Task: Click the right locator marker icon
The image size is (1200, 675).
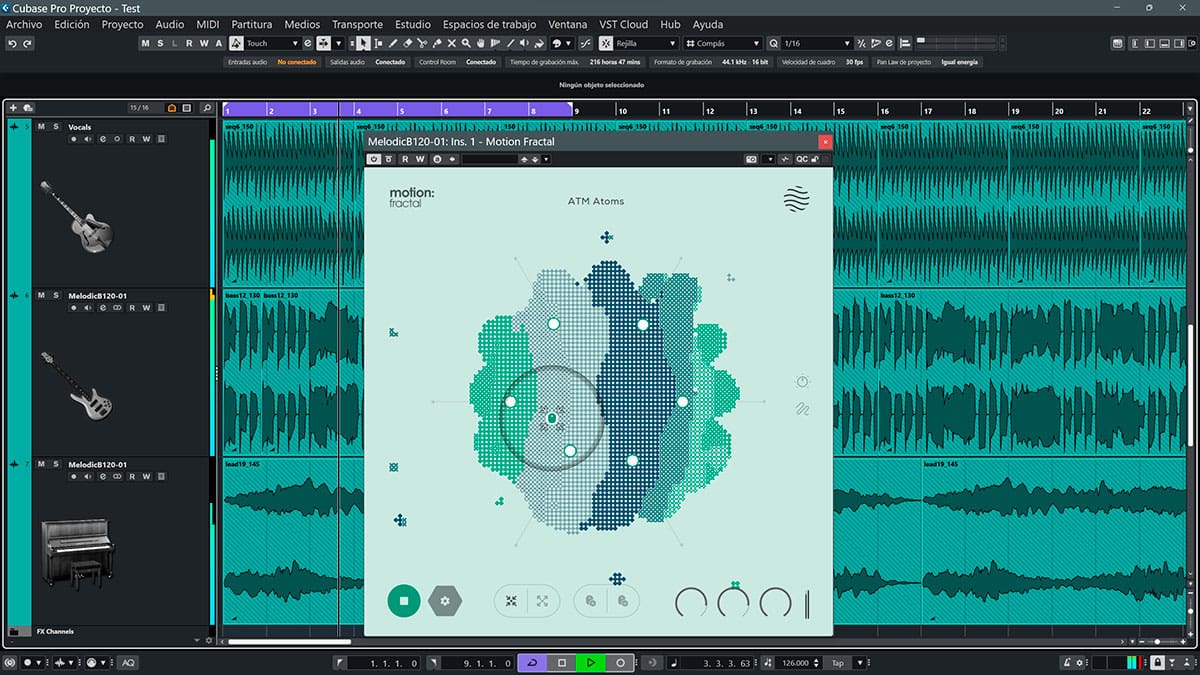Action: (434, 663)
